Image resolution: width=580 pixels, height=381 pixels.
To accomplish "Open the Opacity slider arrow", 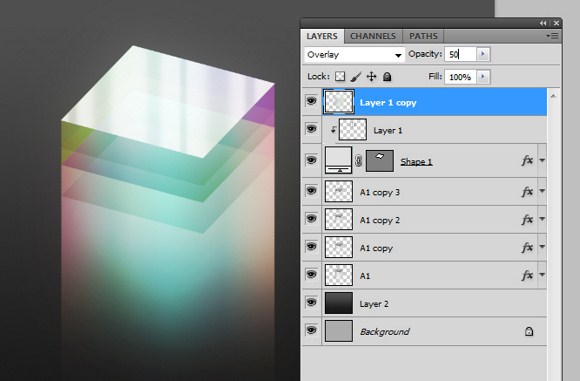I will pos(482,54).
